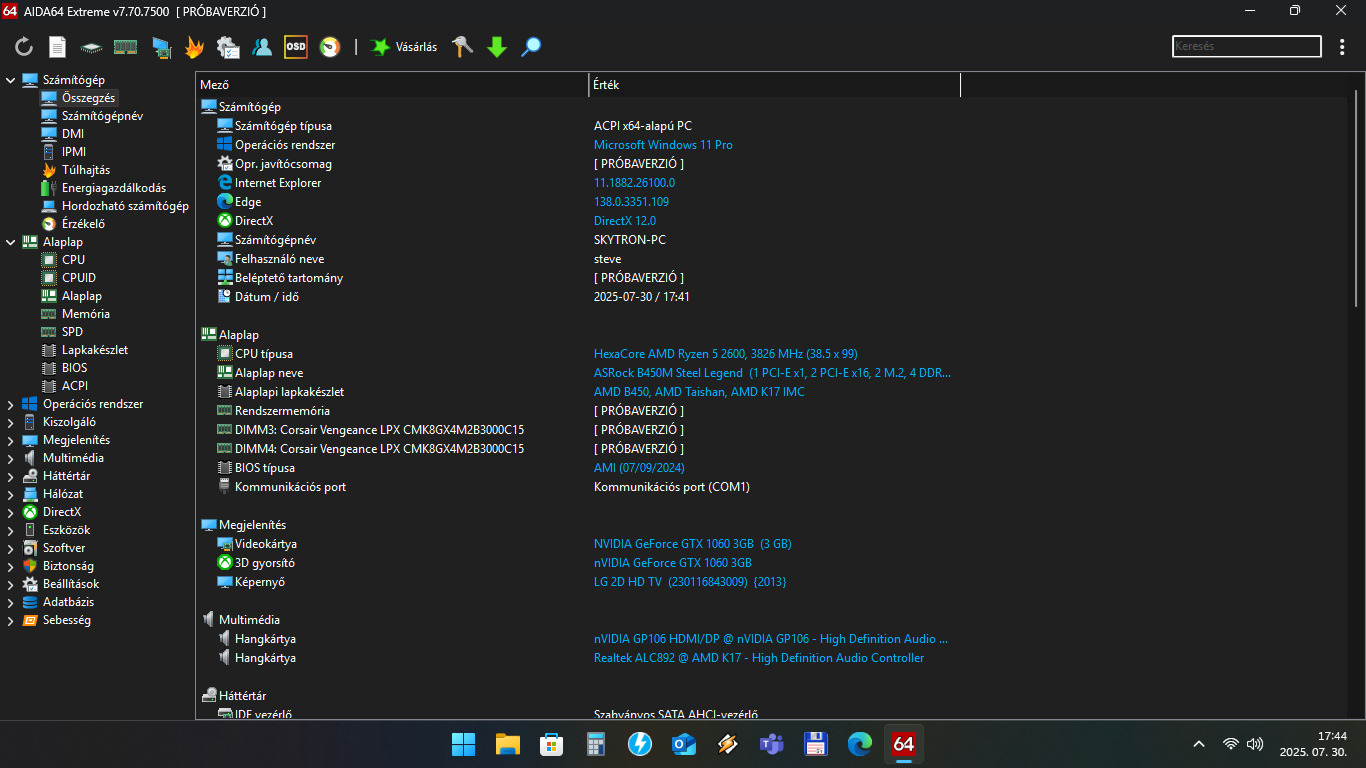Open the three-dot menu

(1342, 47)
